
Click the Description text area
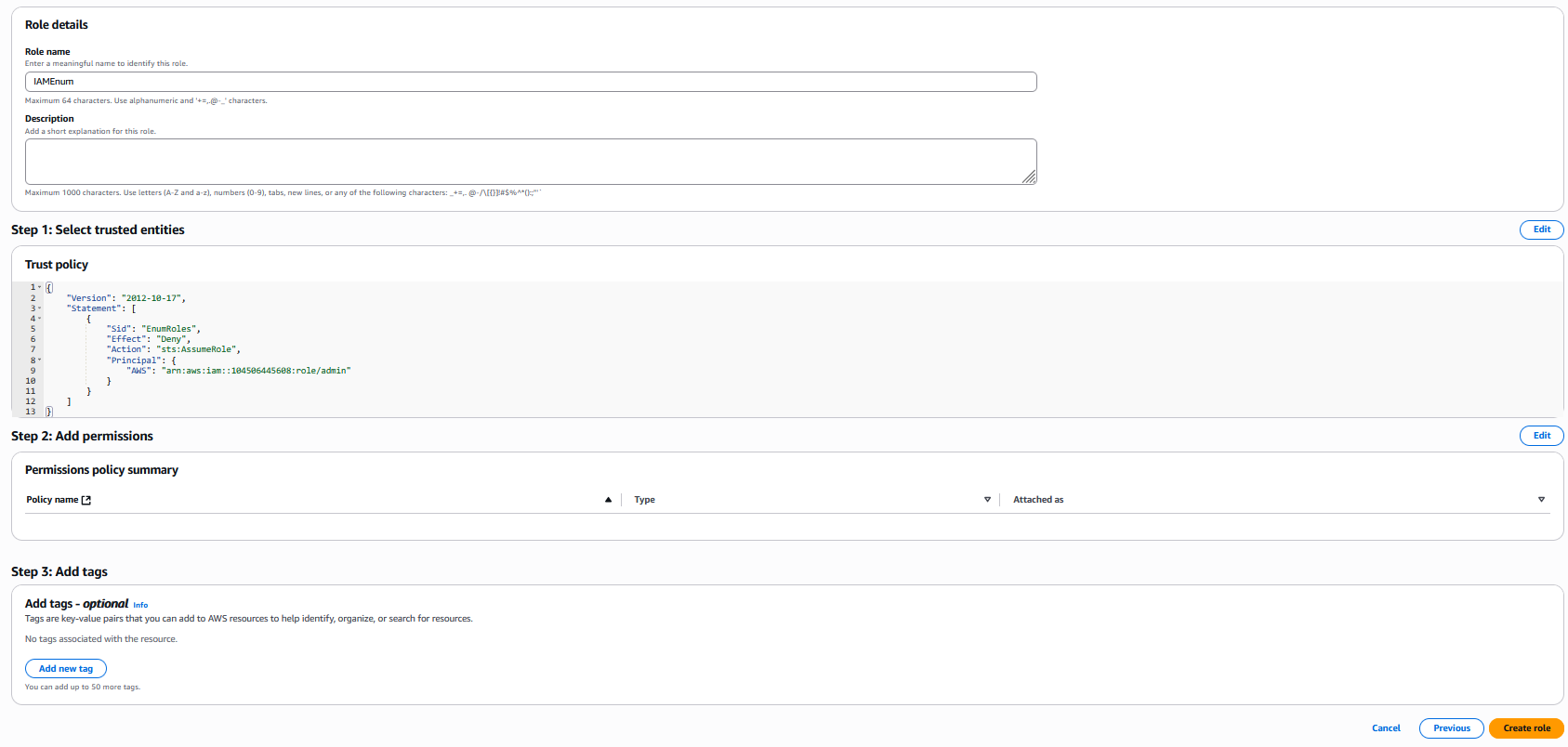531,162
